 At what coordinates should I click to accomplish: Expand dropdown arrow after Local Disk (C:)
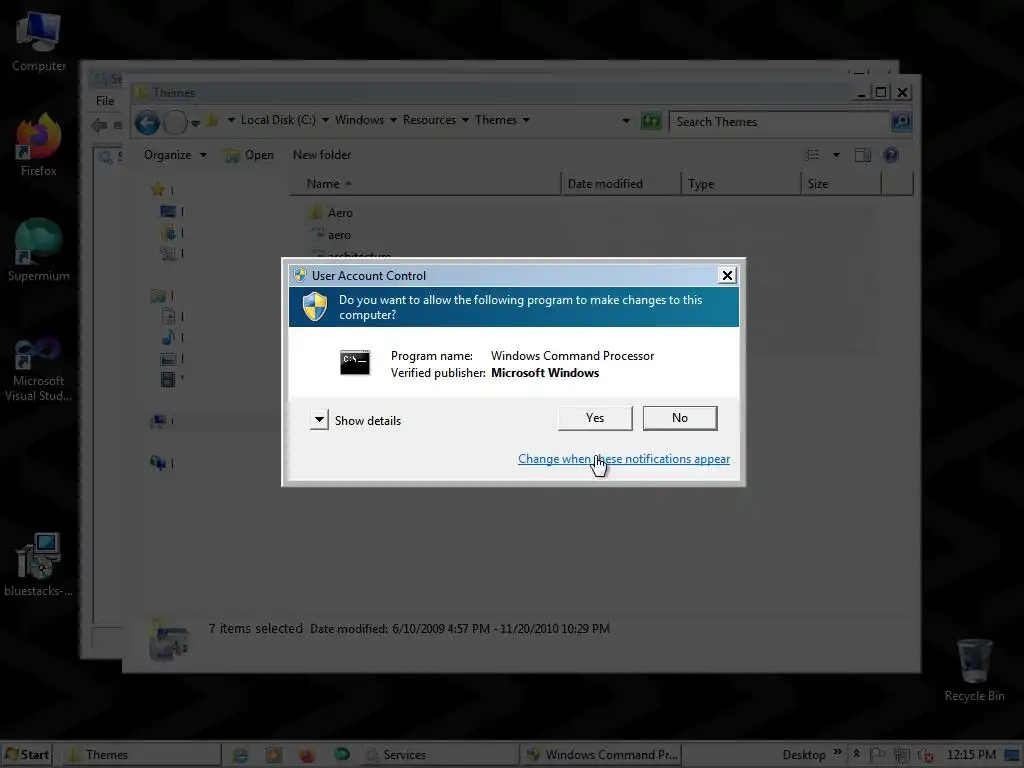click(325, 120)
